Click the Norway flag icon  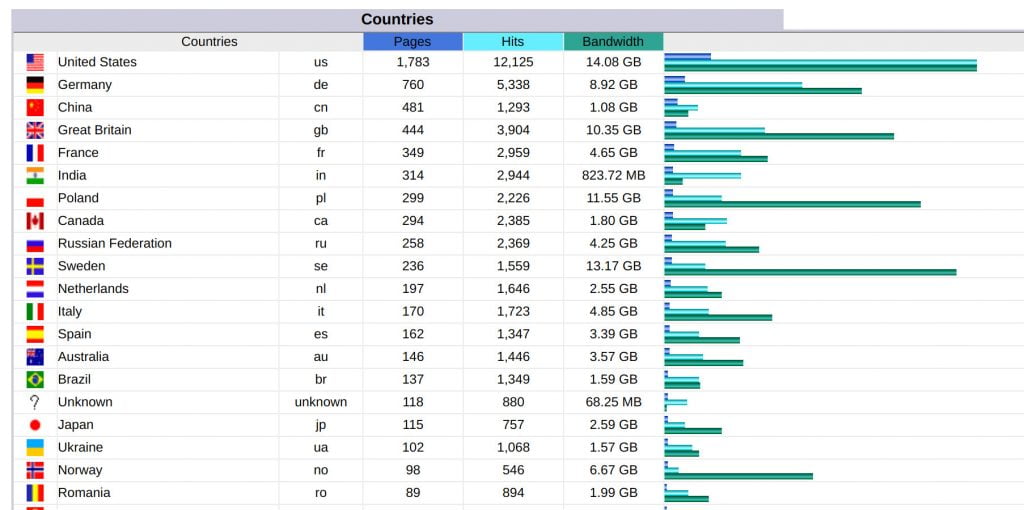pyautogui.click(x=35, y=470)
